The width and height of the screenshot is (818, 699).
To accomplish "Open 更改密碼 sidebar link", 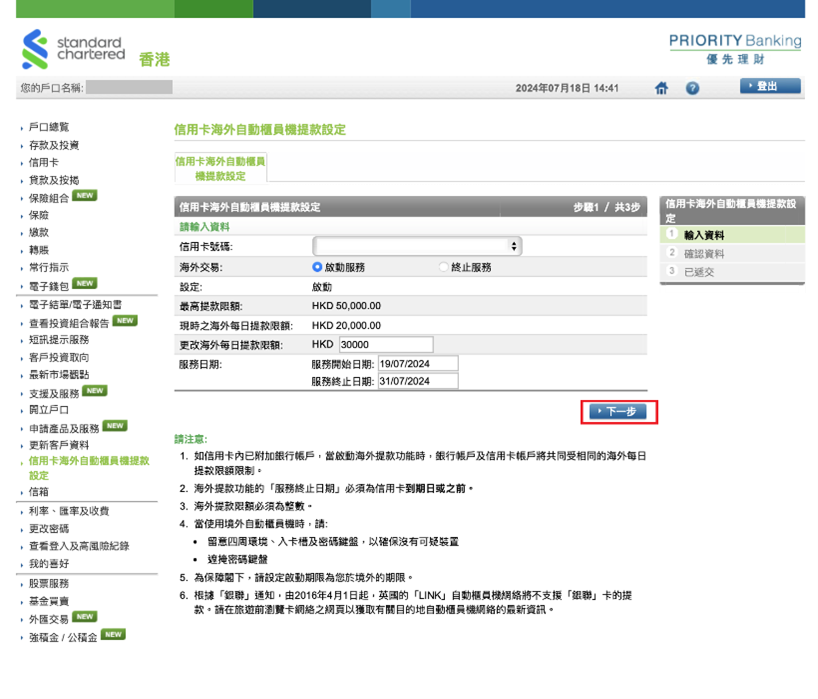I will pos(49,528).
